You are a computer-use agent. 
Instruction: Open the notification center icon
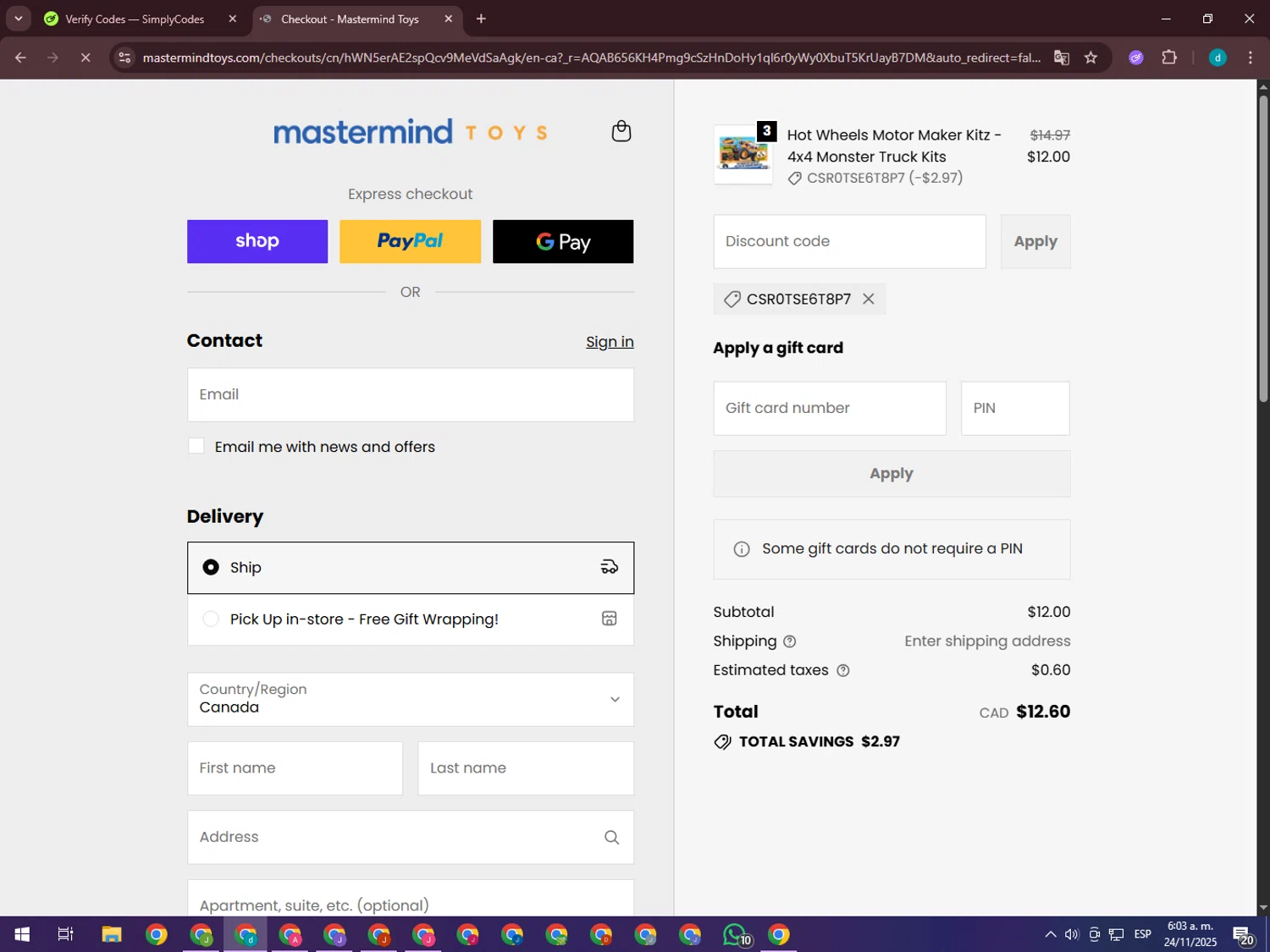point(1244,934)
